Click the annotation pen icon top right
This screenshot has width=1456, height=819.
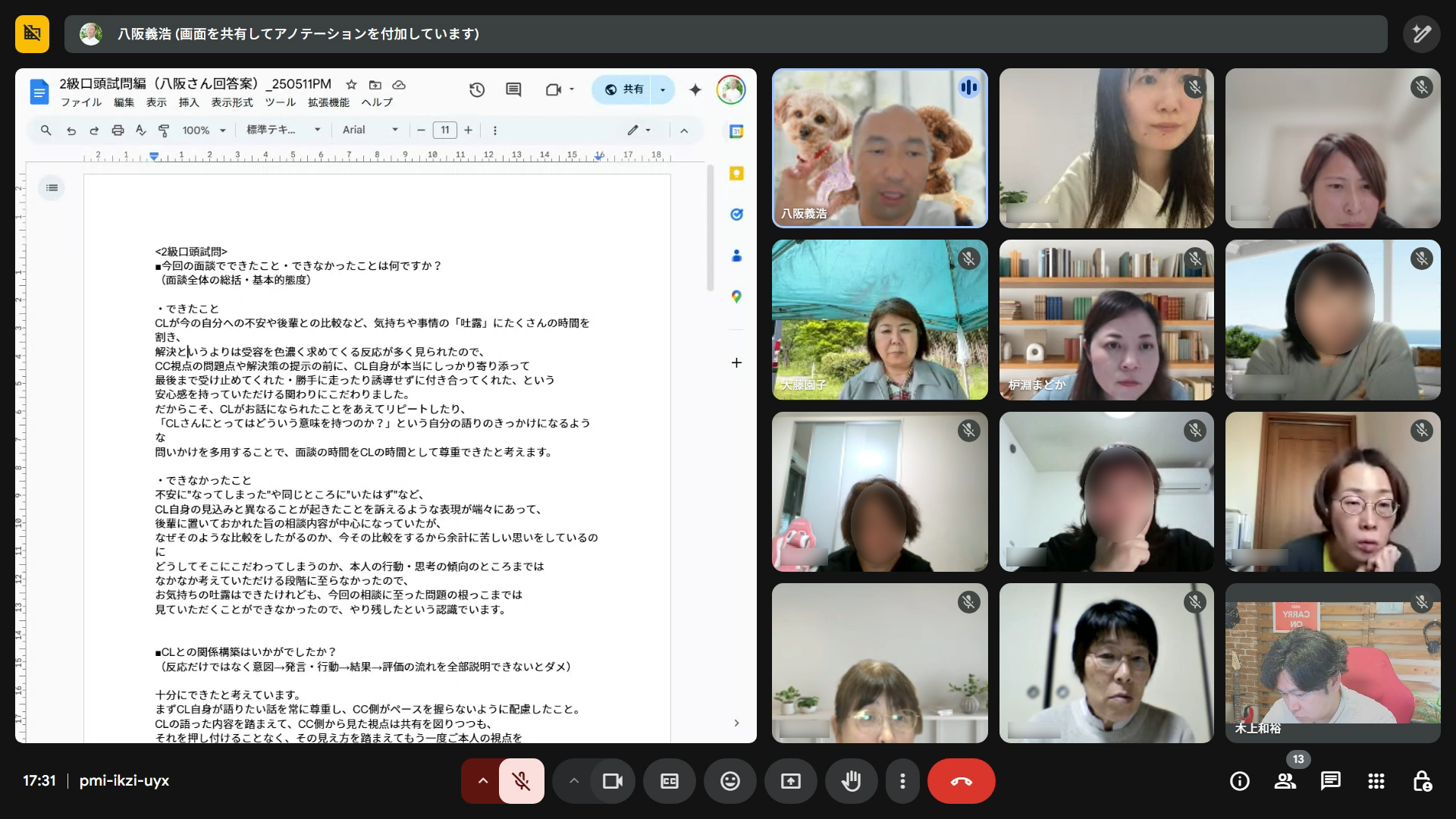point(1421,34)
